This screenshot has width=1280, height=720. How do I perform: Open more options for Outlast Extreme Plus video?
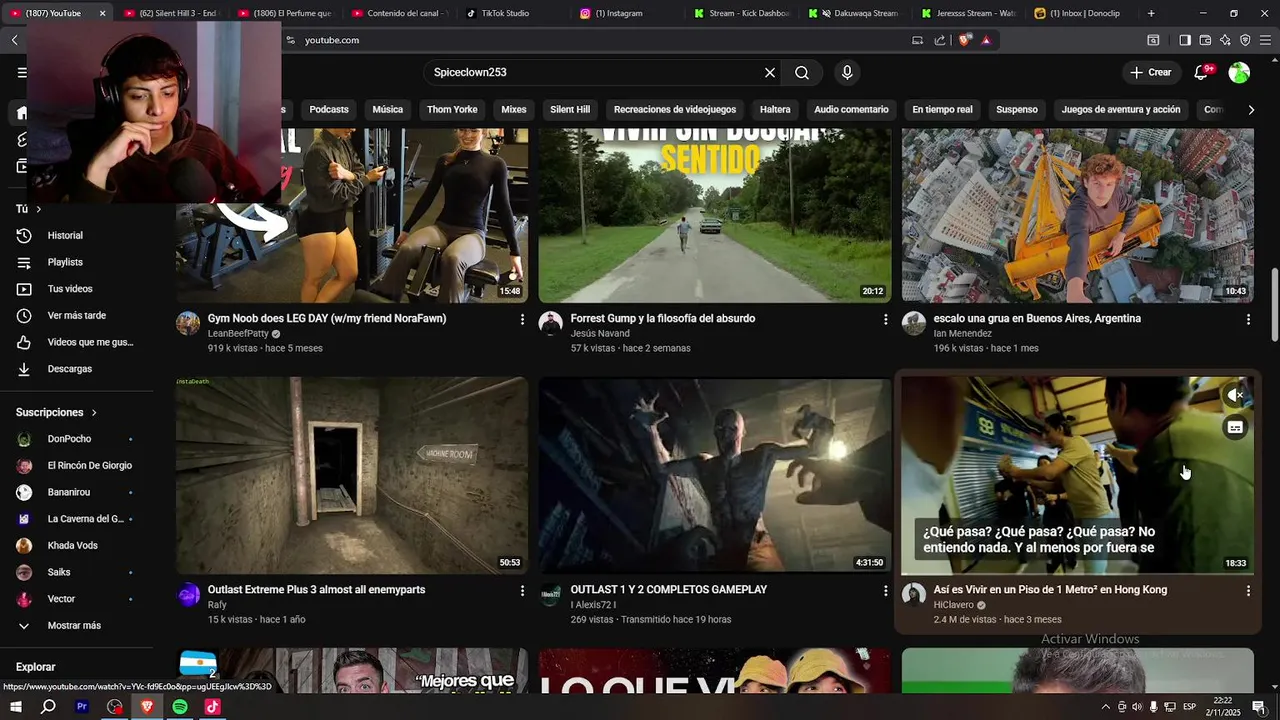[x=522, y=591]
